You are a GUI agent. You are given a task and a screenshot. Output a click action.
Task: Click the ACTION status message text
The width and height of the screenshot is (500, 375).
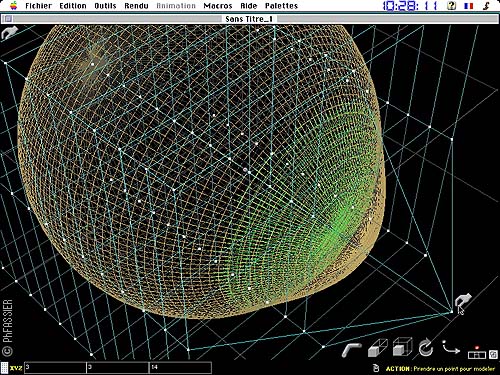coord(440,369)
